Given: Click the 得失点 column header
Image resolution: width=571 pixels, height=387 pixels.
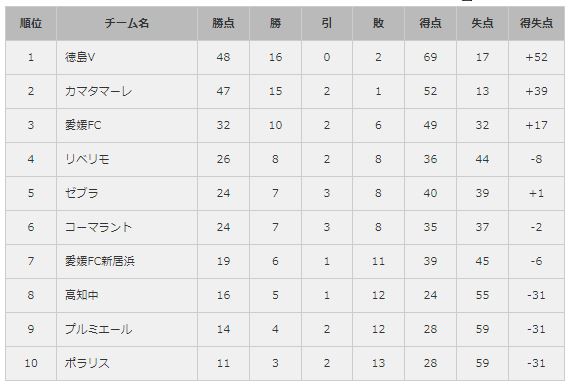Looking at the screenshot, I should [536, 23].
